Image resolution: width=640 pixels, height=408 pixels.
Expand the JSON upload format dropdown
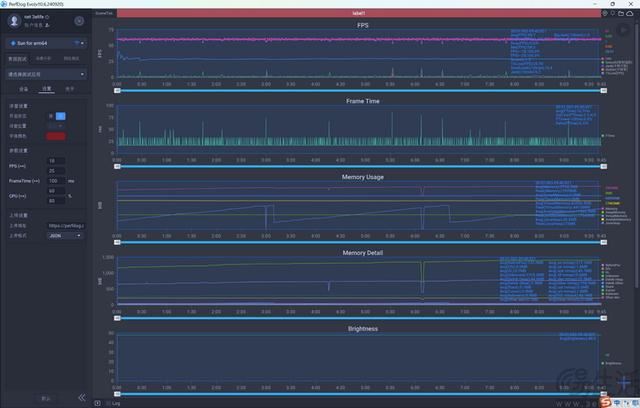(67, 236)
